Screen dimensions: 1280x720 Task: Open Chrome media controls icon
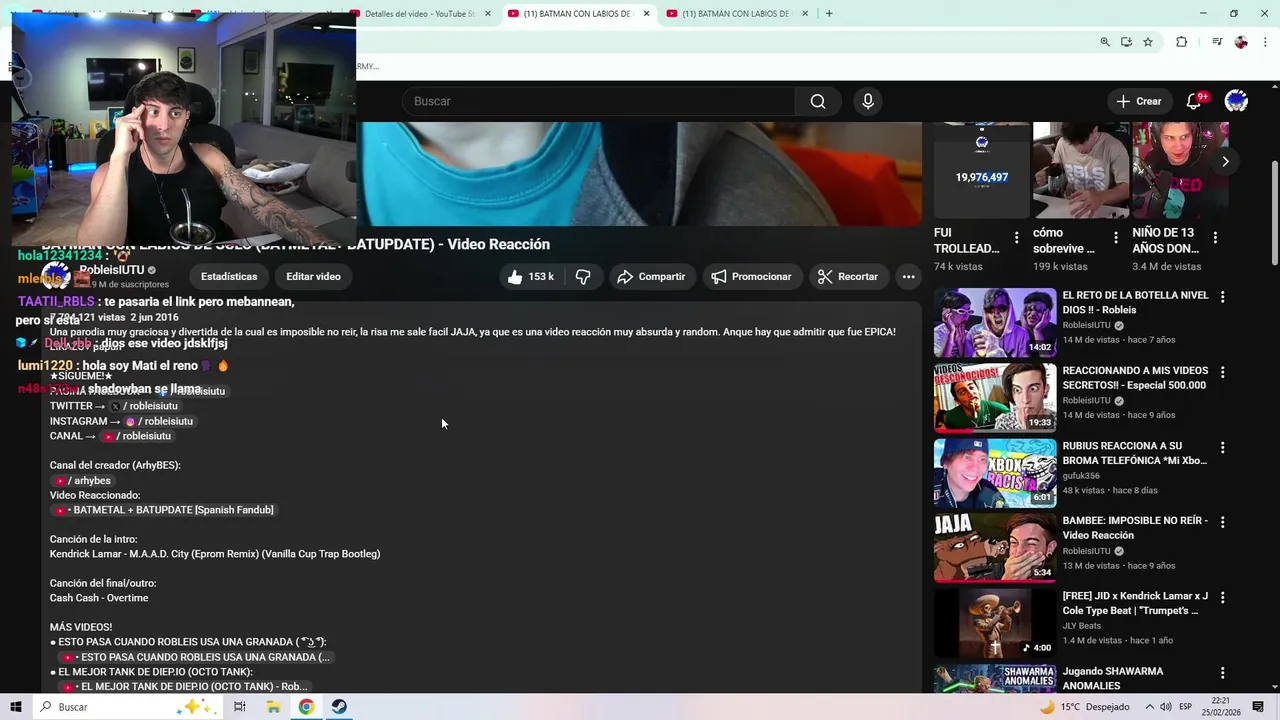click(1217, 42)
